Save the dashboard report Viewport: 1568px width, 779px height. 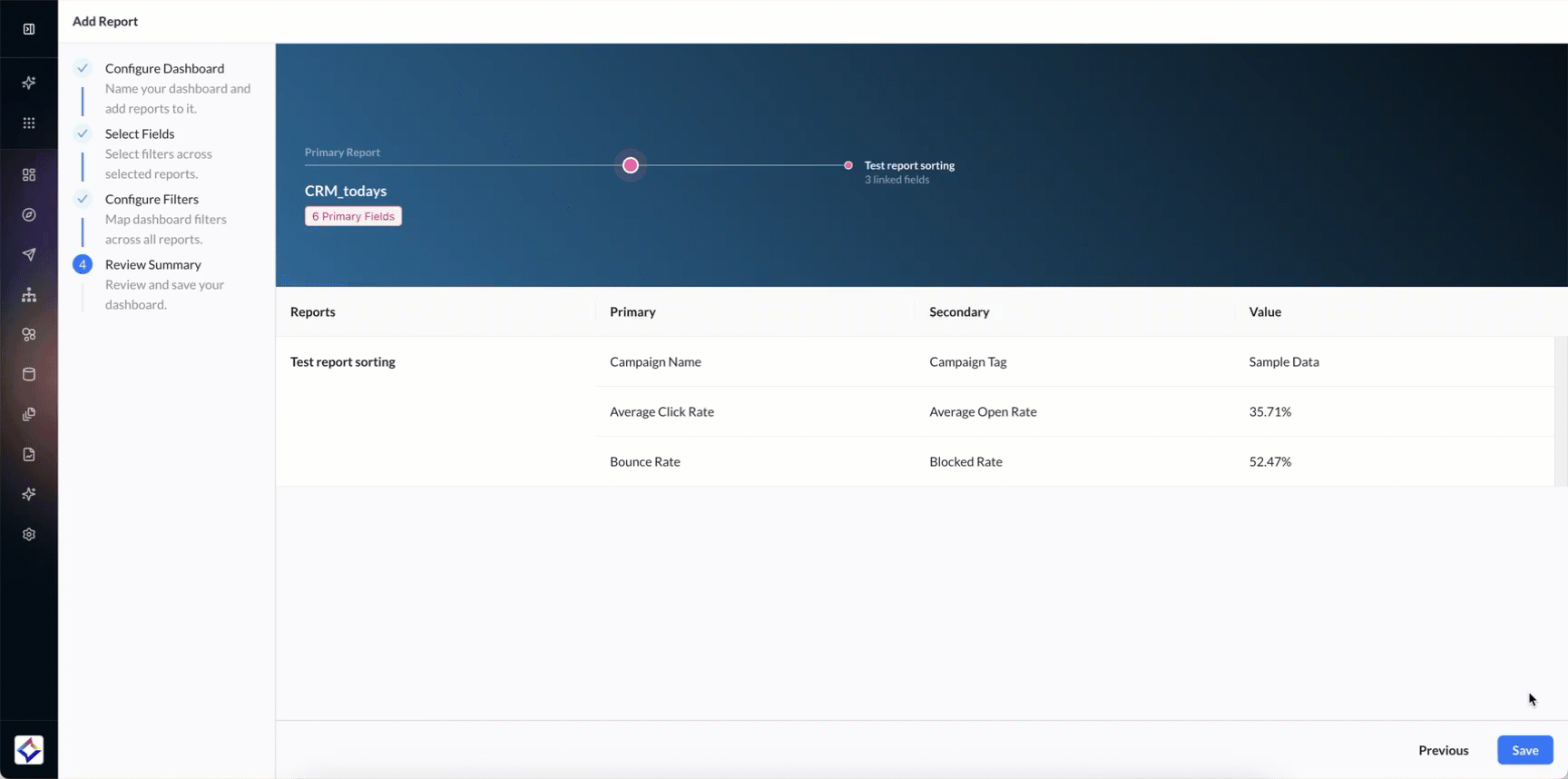pos(1524,750)
